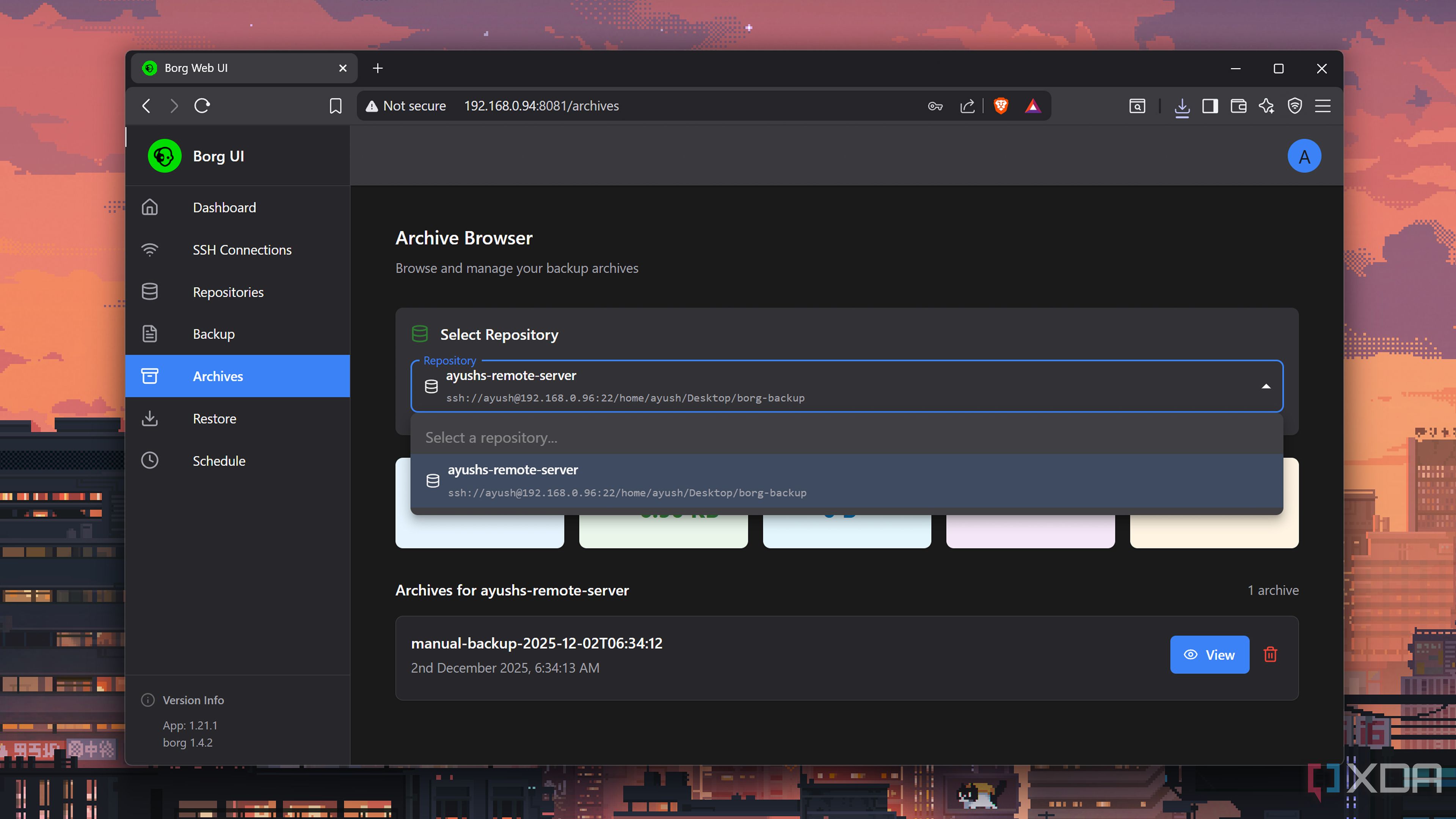
Task: Select the Borg Web UI tab
Action: pyautogui.click(x=244, y=68)
